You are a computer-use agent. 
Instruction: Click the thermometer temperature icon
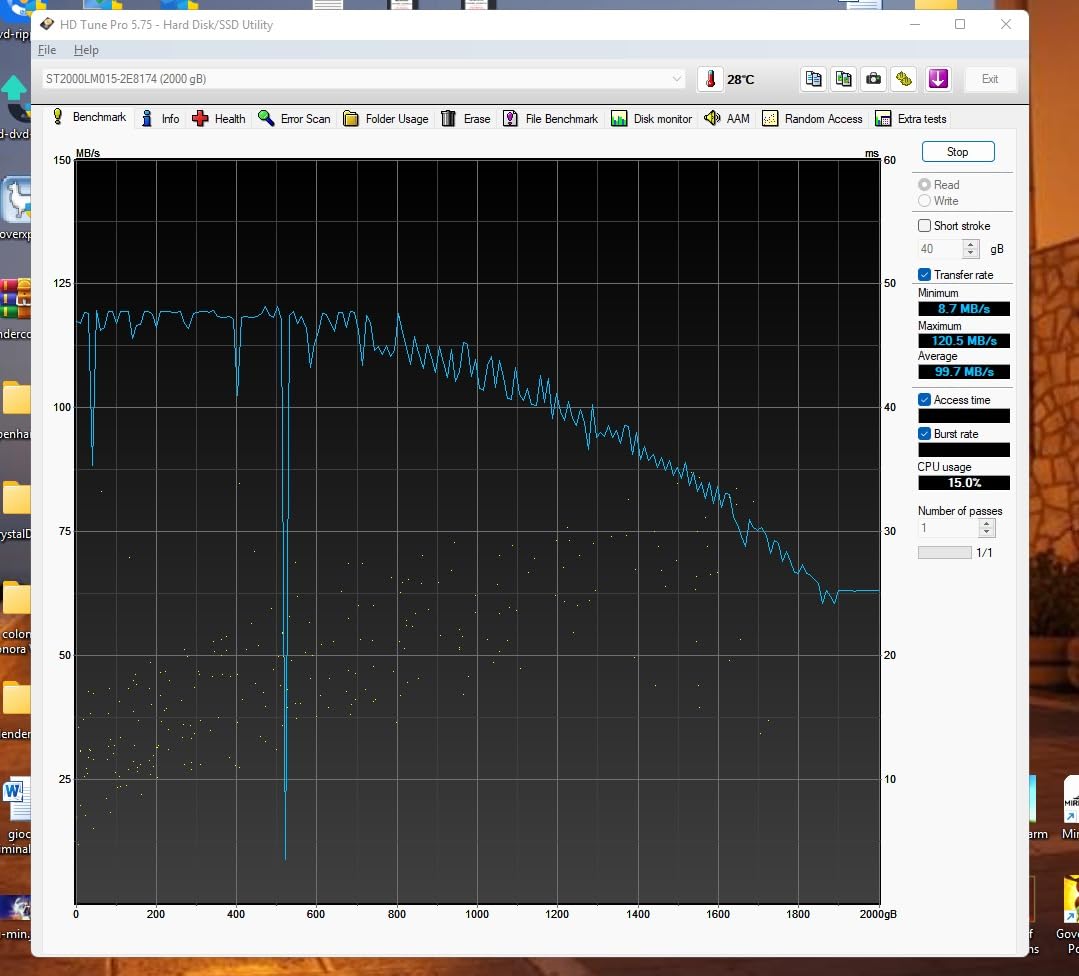point(710,79)
